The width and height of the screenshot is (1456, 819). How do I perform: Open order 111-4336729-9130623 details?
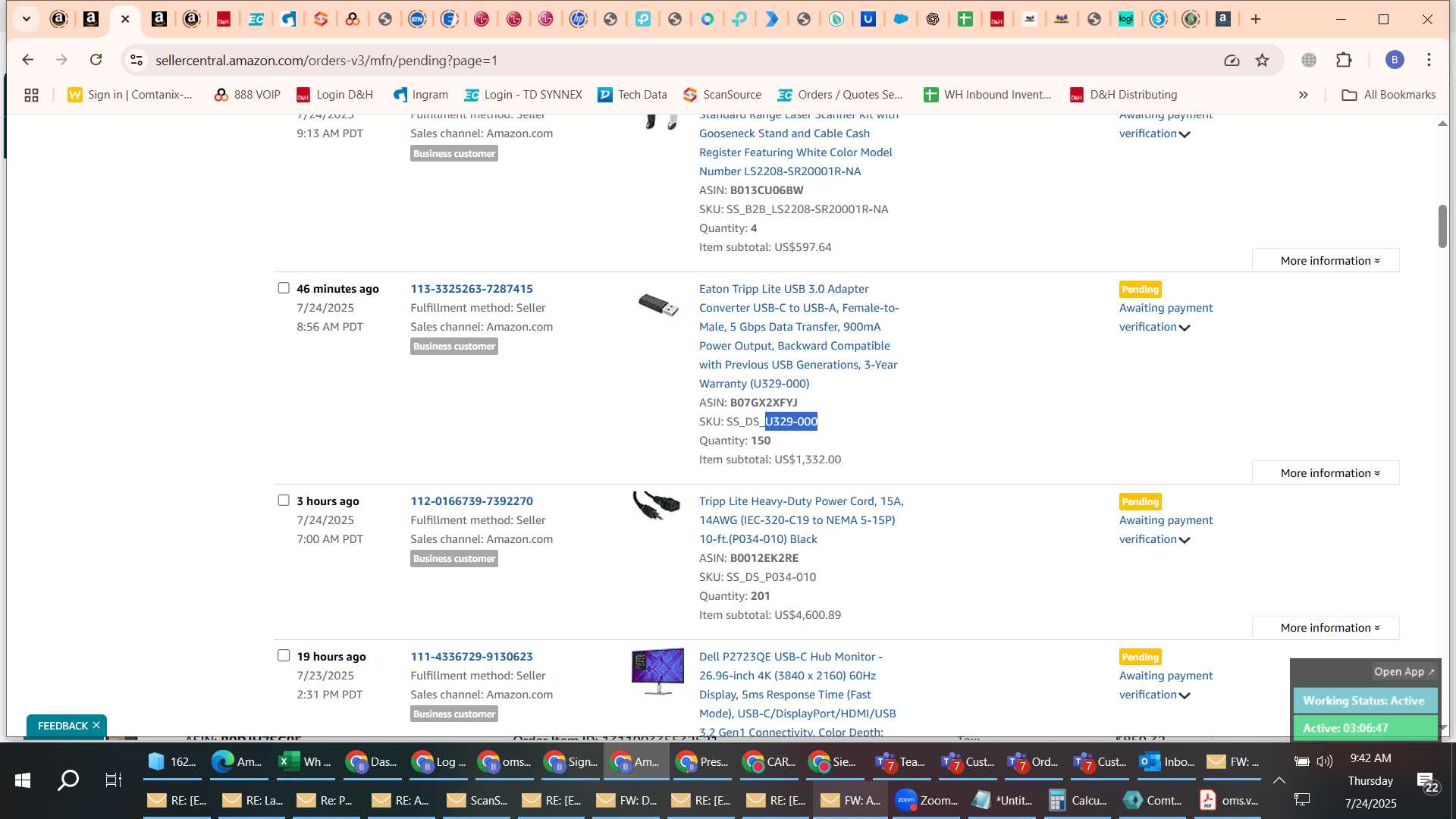click(x=472, y=656)
